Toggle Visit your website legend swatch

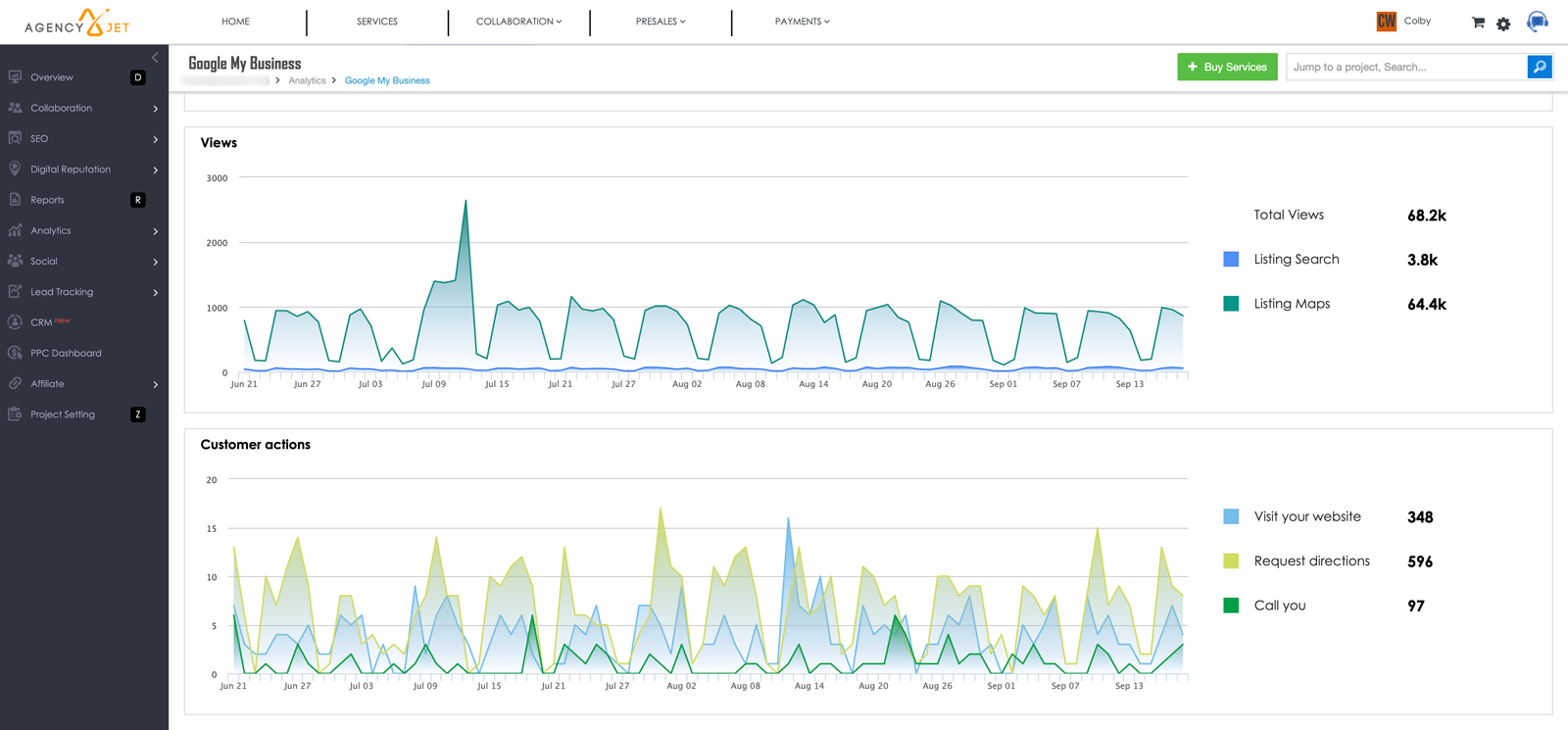point(1231,516)
